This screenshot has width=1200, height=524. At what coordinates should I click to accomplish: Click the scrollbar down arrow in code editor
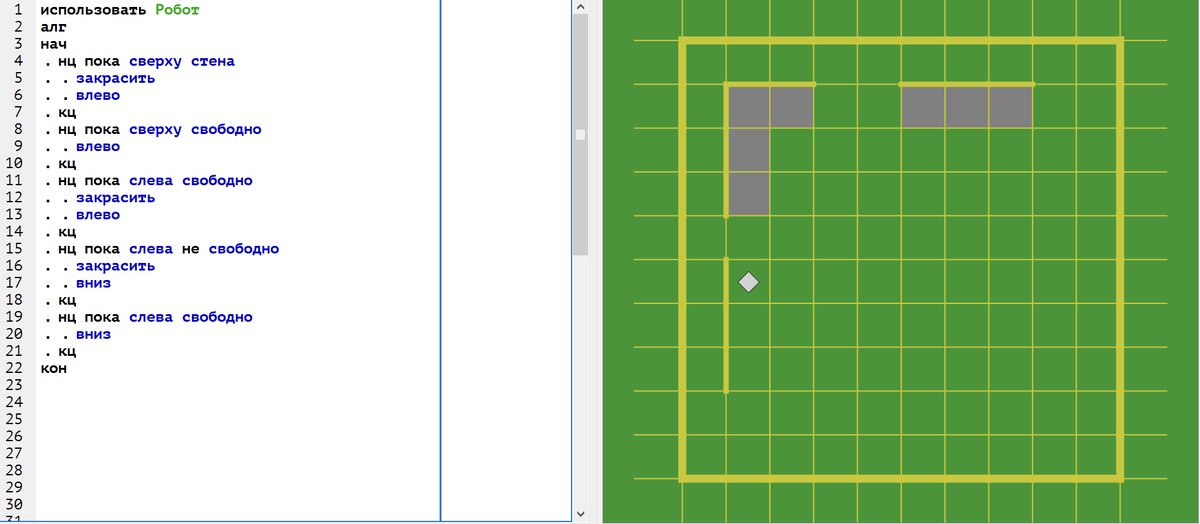581,513
